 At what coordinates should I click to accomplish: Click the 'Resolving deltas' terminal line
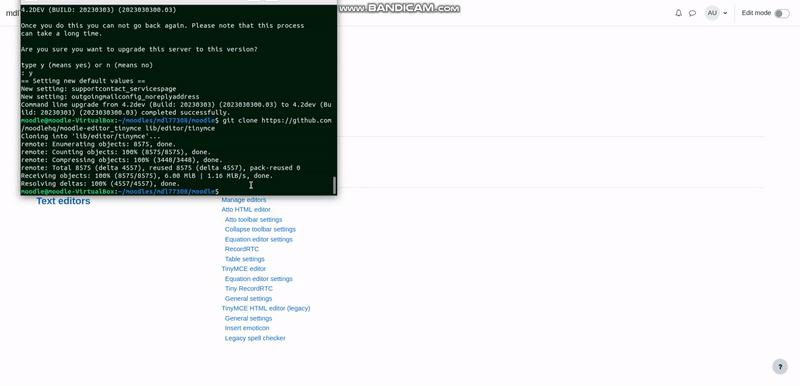101,184
